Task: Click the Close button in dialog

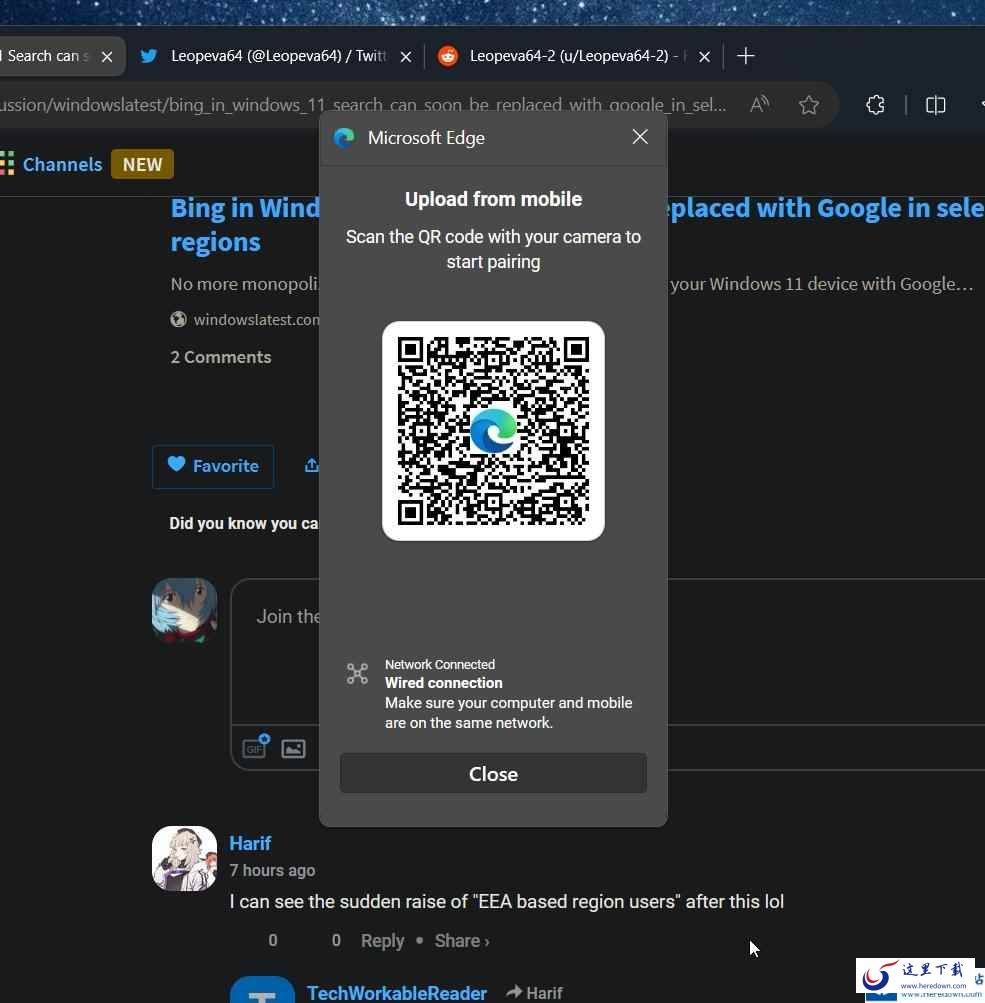Action: 493,773
